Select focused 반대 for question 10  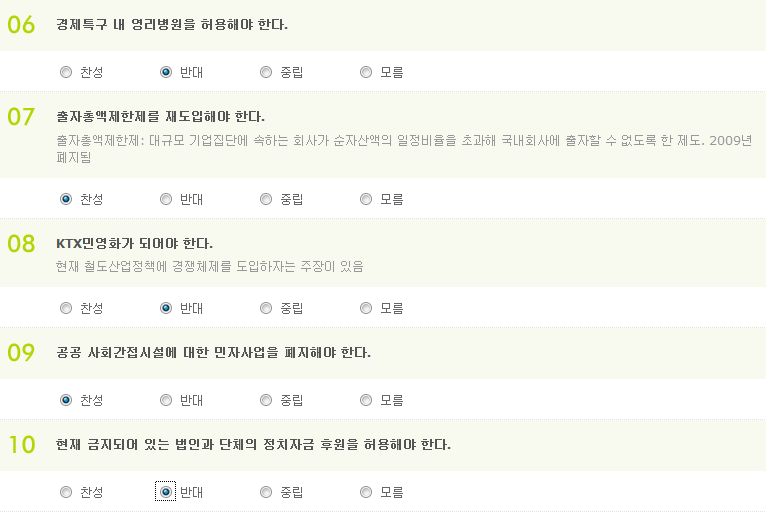click(x=166, y=492)
